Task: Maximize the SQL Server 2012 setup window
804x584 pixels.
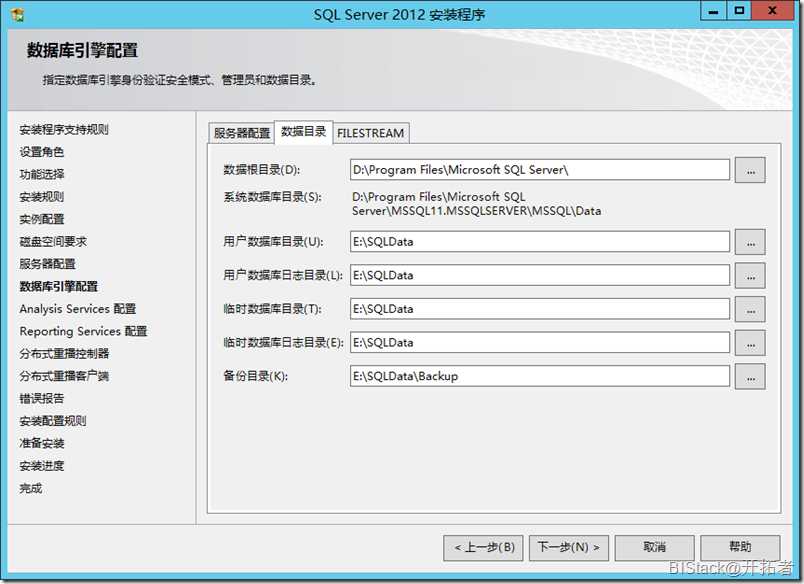Action: pos(739,11)
